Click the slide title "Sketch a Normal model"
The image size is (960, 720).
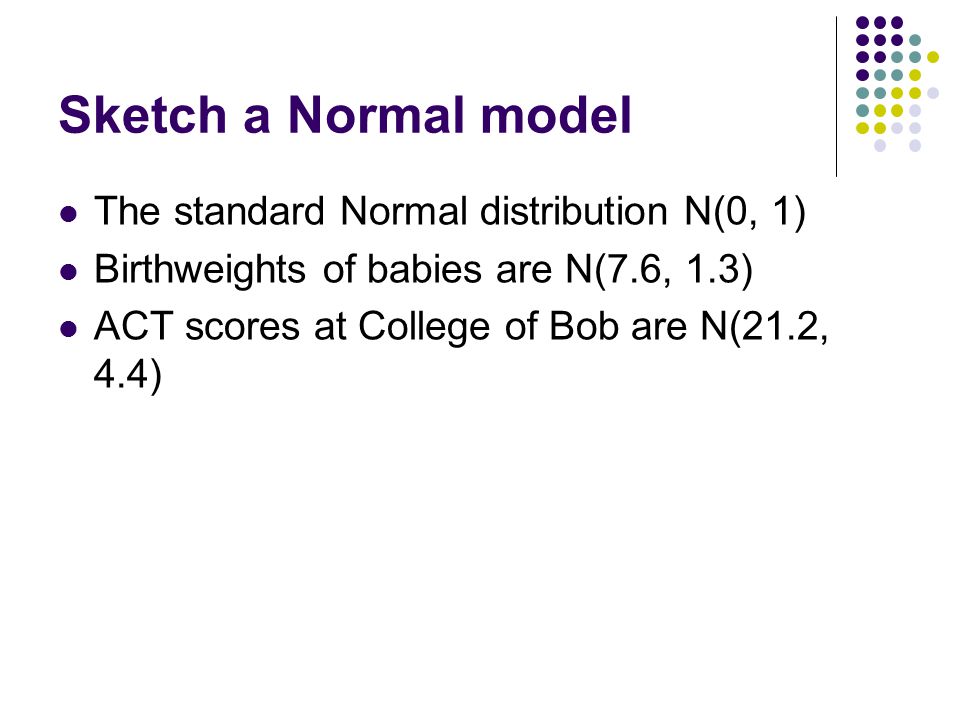[x=345, y=114]
